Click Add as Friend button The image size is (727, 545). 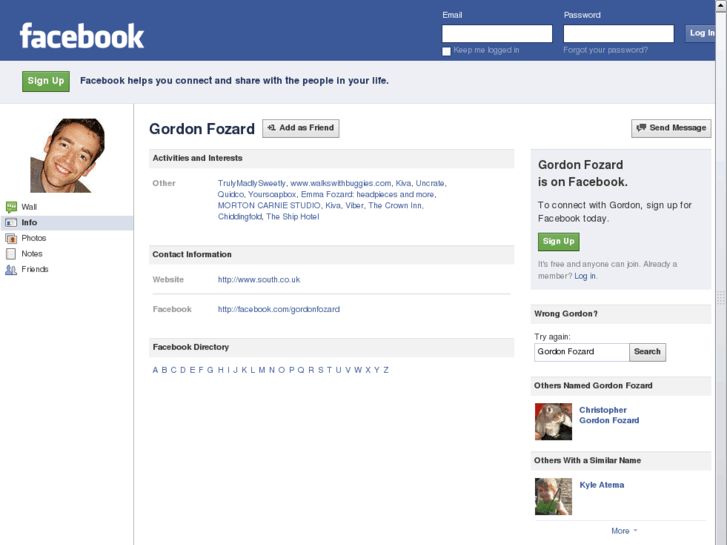[300, 128]
